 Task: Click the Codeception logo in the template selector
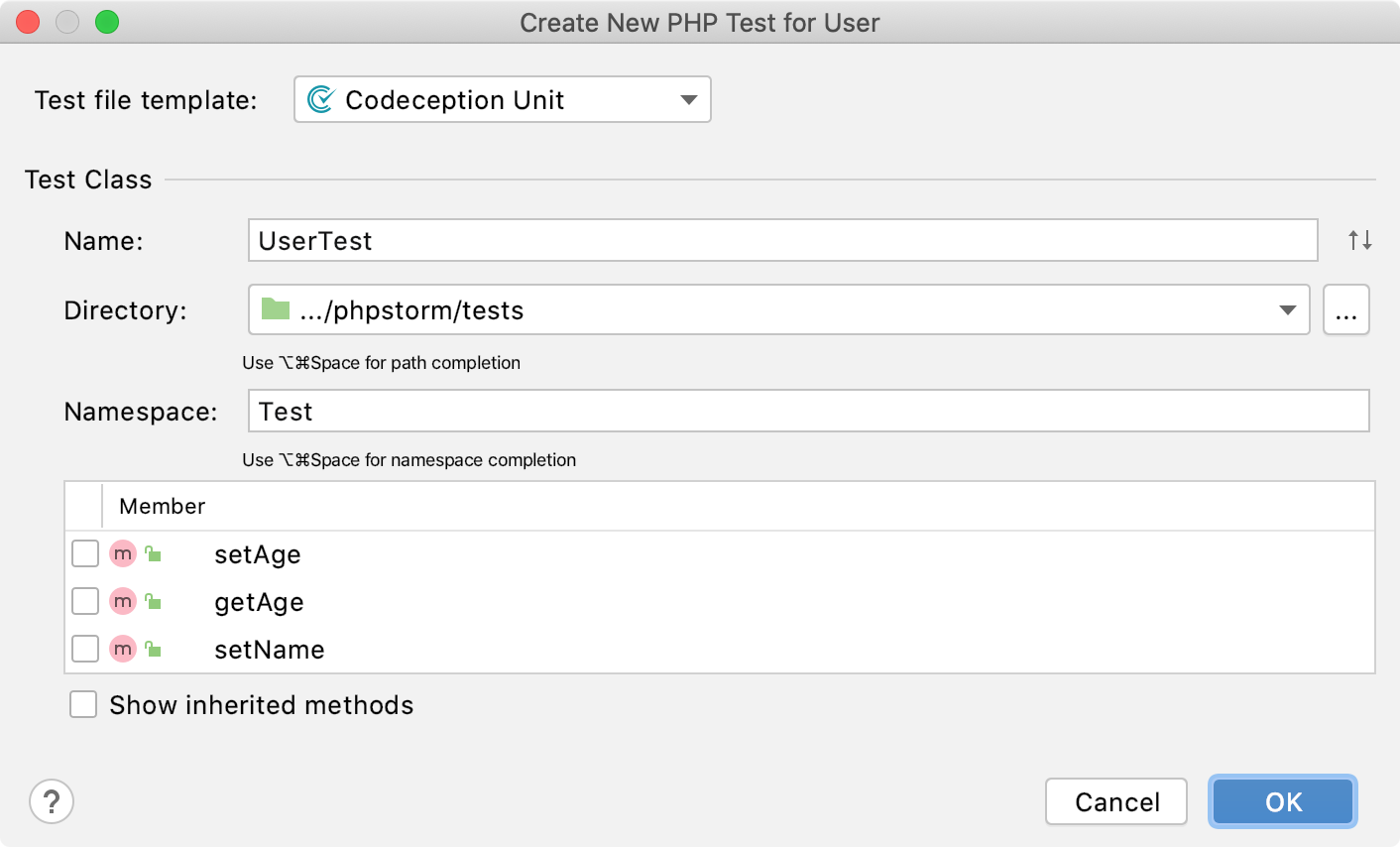click(x=322, y=99)
